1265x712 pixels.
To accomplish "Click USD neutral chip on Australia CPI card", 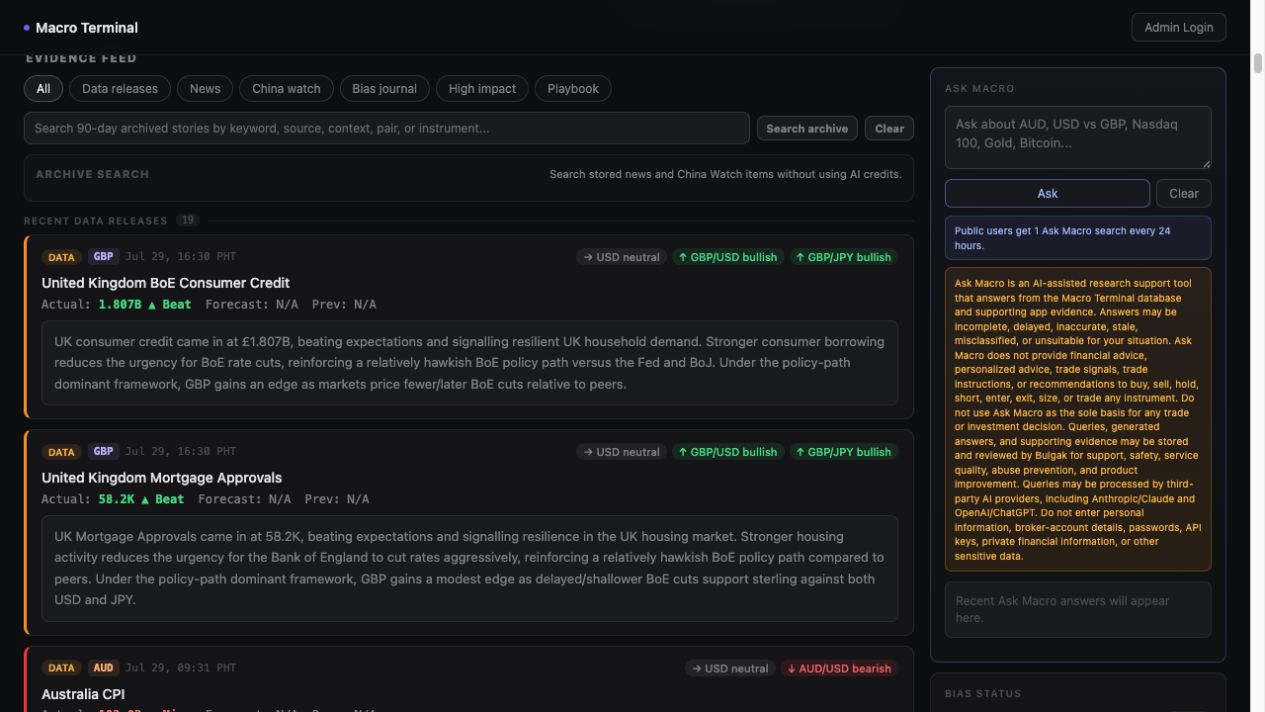I will click(x=730, y=669).
